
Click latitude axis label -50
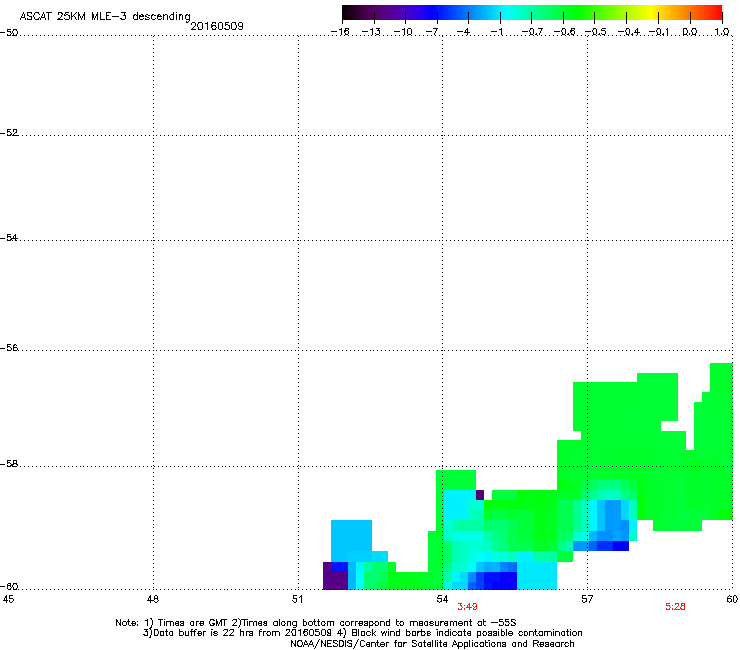click(x=9, y=33)
